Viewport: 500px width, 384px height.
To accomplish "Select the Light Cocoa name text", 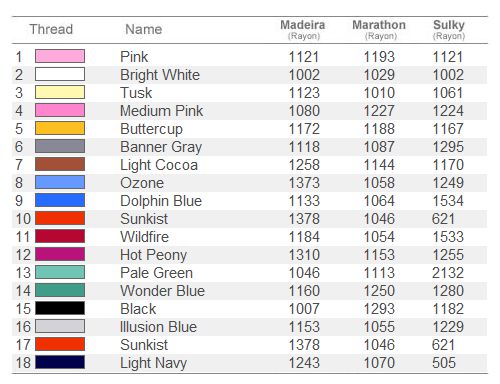I will (159, 165).
